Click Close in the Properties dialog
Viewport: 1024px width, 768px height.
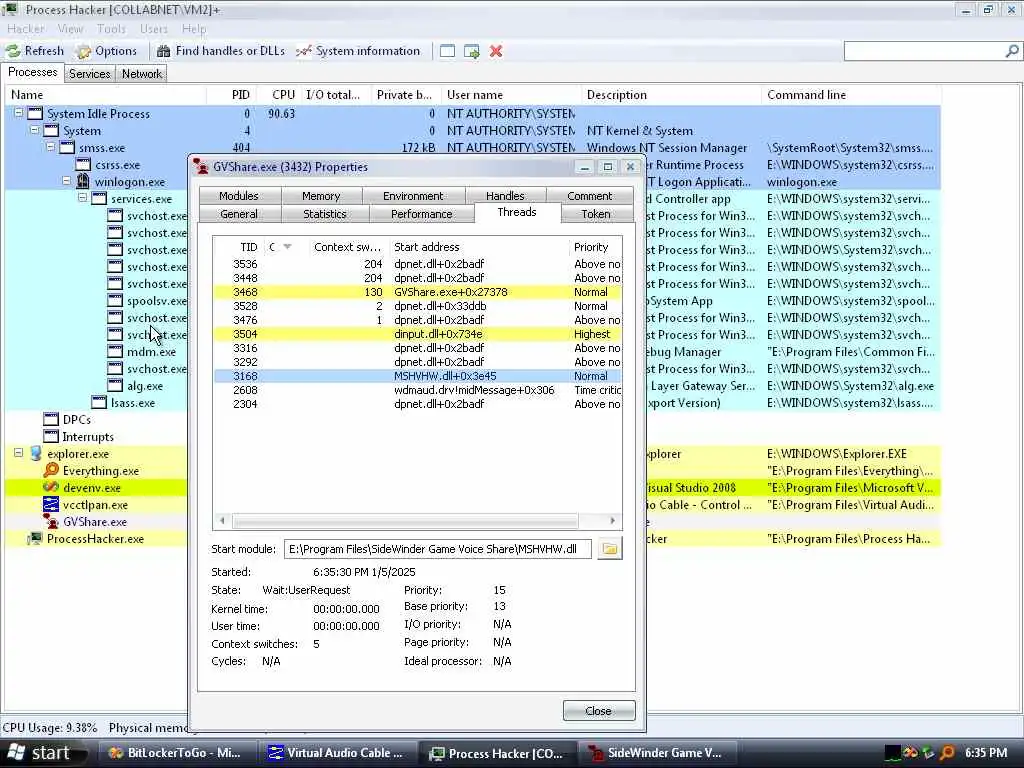click(599, 711)
